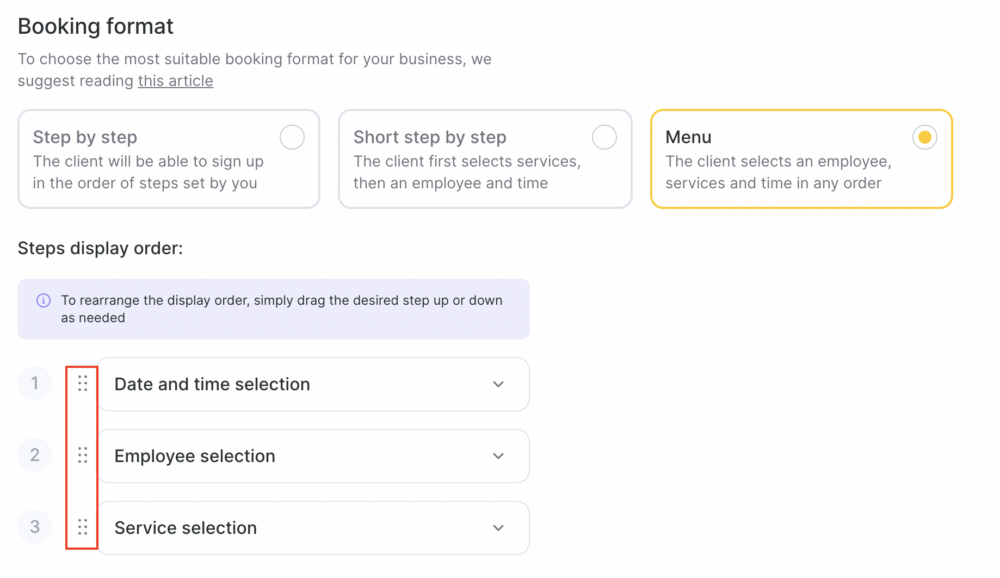Choose the Menu booking format card

tap(802, 159)
